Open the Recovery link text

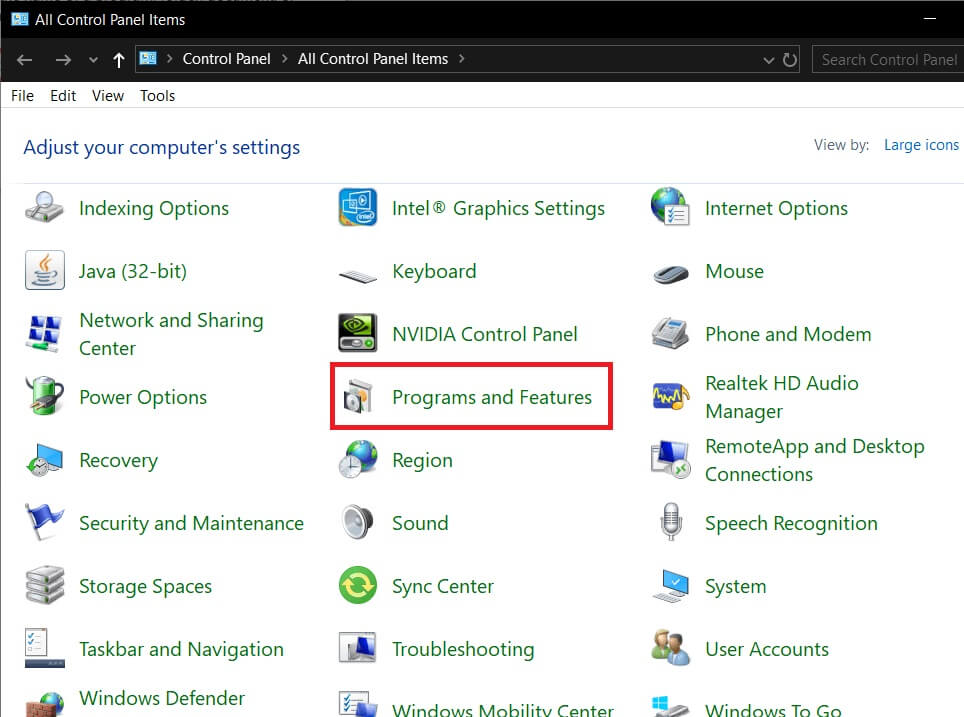[119, 460]
